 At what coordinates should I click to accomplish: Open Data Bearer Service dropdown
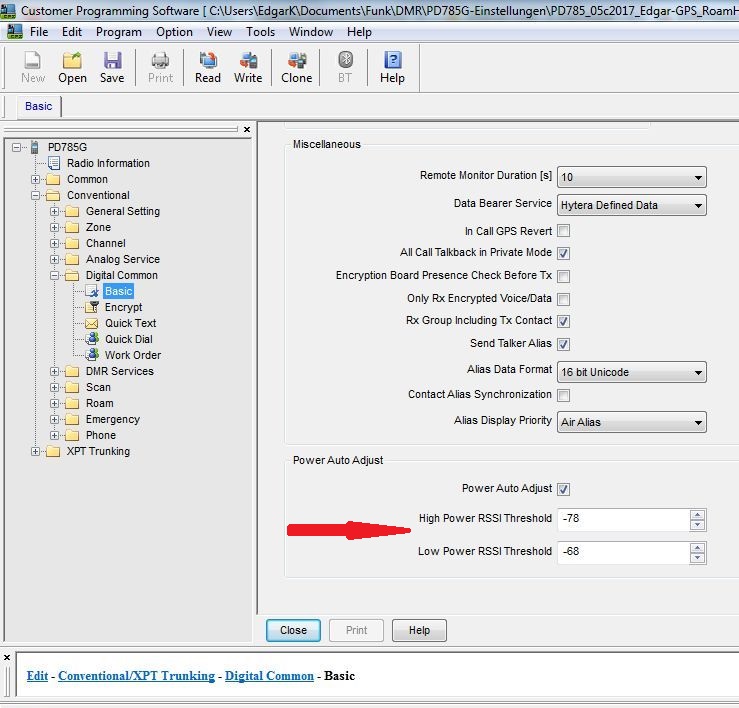click(632, 205)
